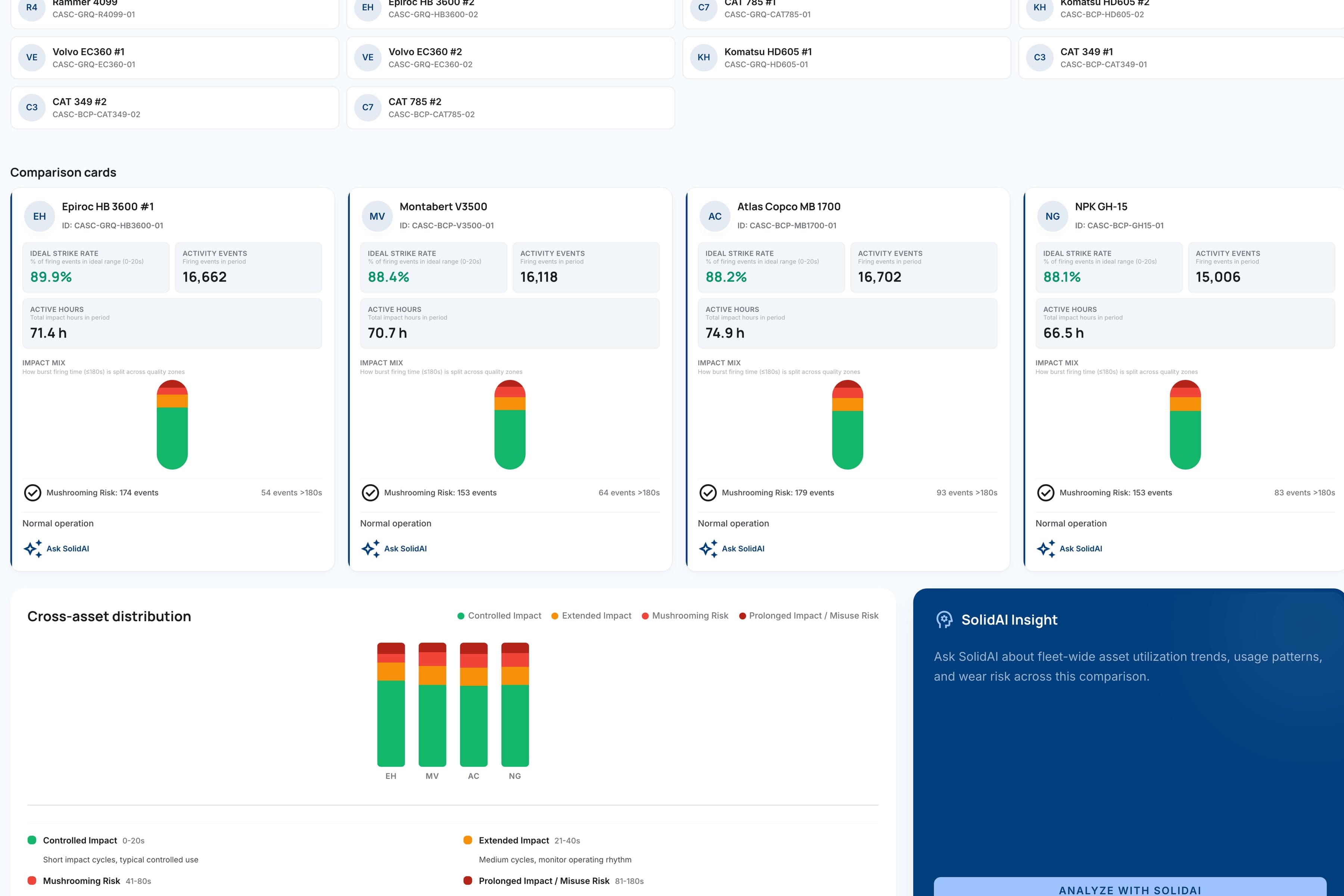Click the Impact Mix bar on Epiroc HB 3600 #1 card
This screenshot has height=896, width=1344.
pos(172,424)
